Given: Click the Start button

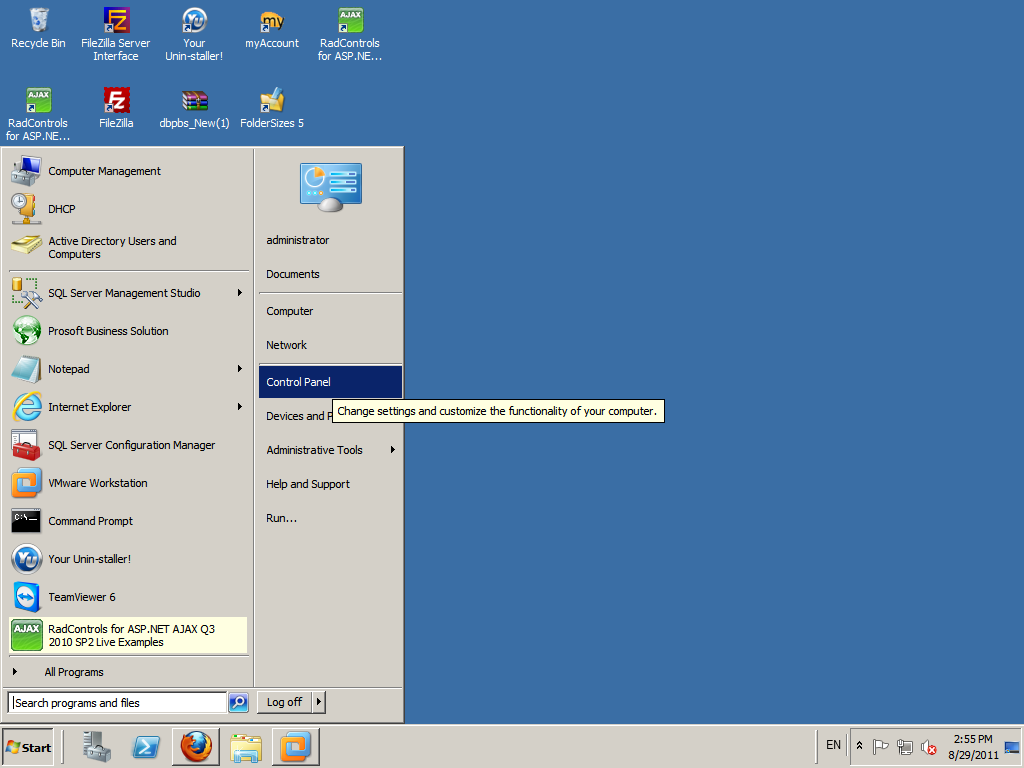Looking at the screenshot, I should [27, 748].
